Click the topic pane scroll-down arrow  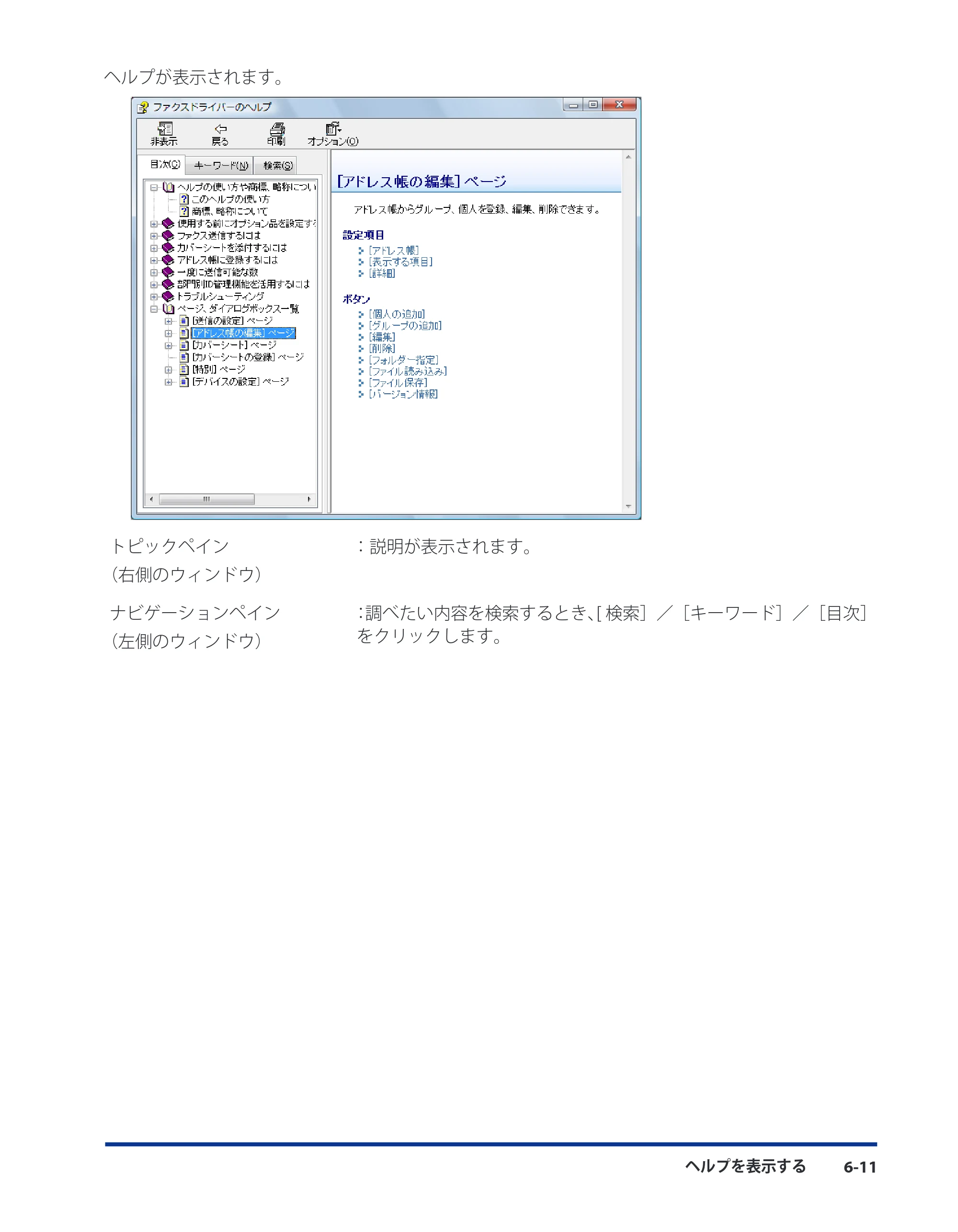tap(628, 507)
